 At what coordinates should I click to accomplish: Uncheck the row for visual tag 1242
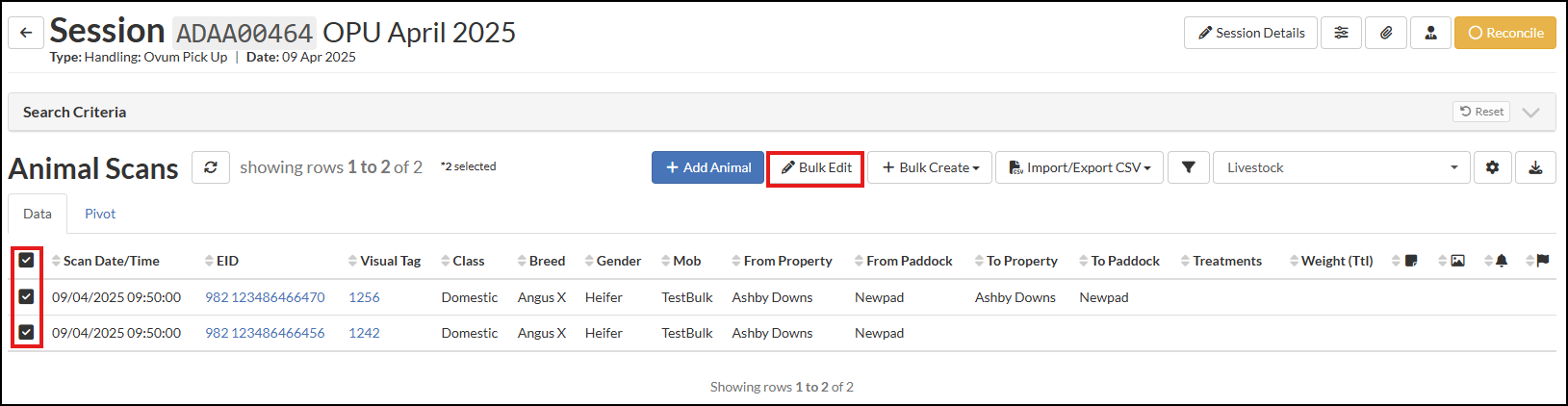26,333
